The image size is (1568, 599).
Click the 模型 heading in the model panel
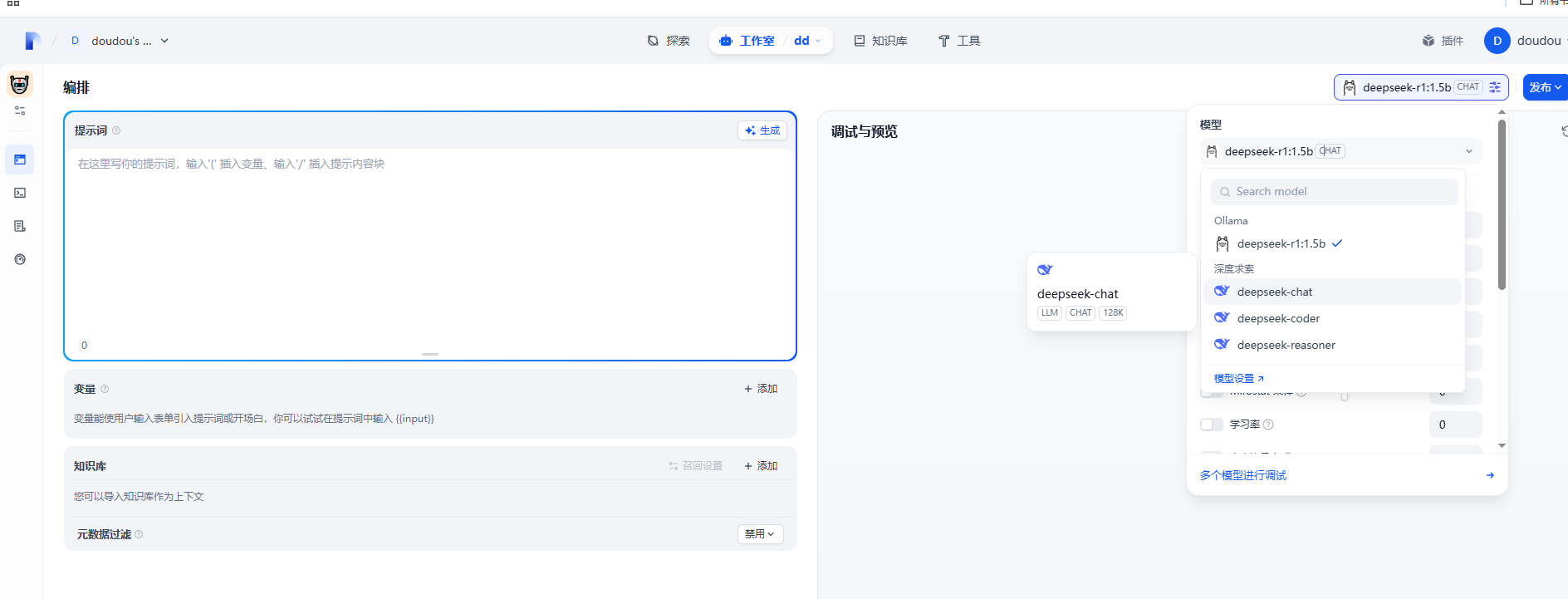[1211, 125]
